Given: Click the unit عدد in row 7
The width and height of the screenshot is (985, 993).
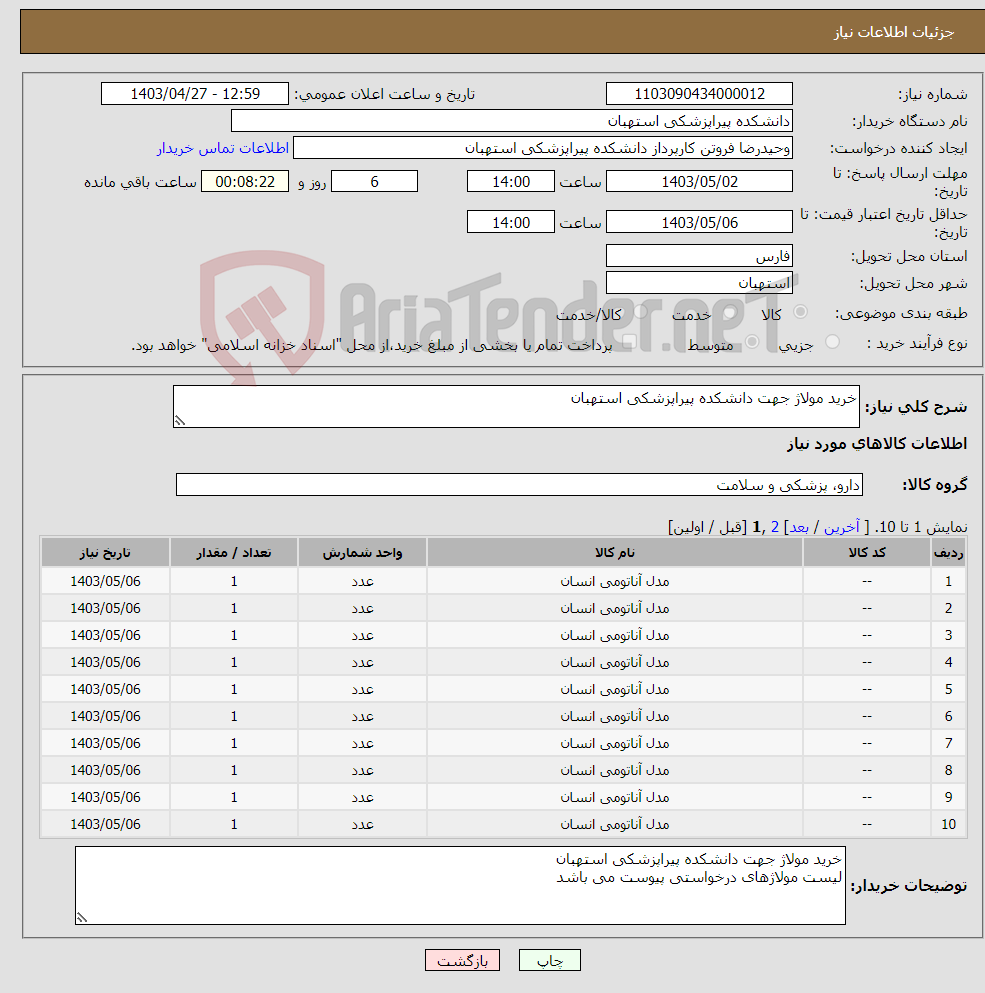Looking at the screenshot, I should click(362, 743).
